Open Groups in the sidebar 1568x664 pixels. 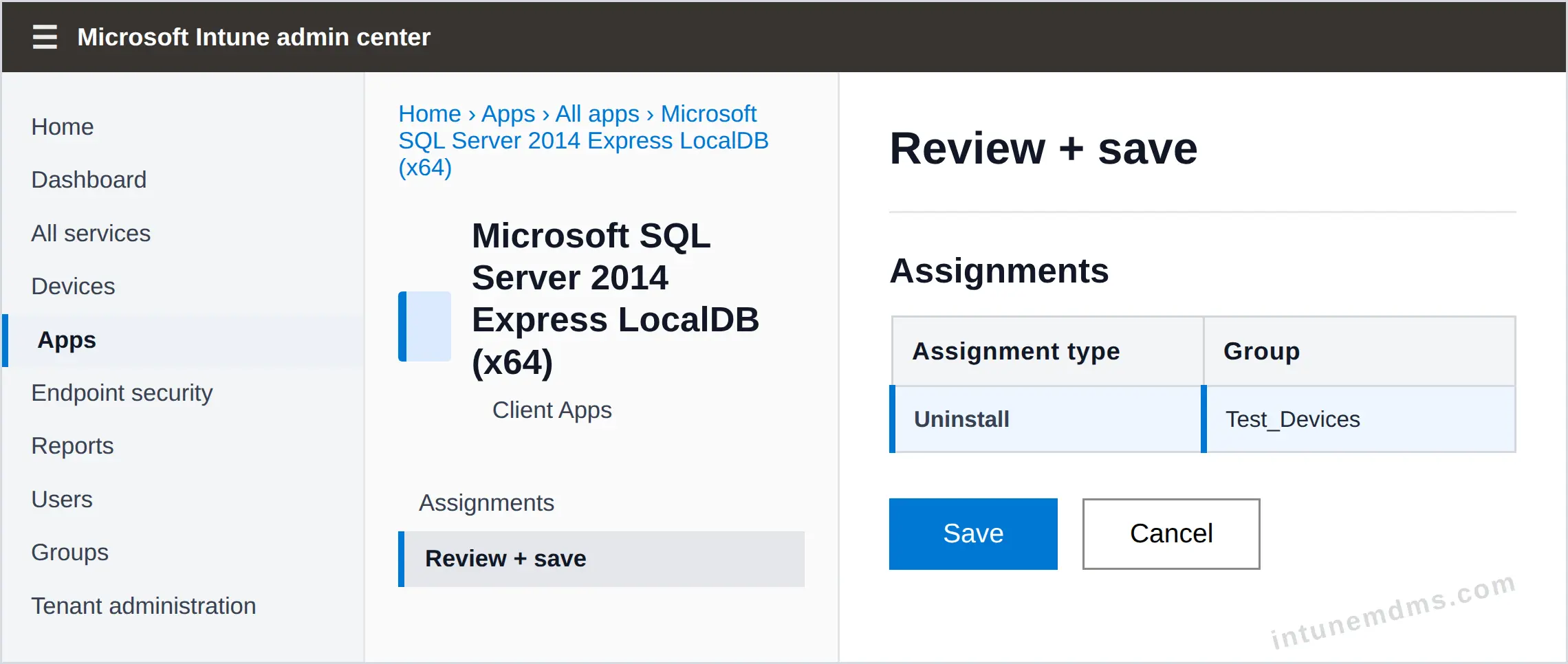[x=70, y=552]
